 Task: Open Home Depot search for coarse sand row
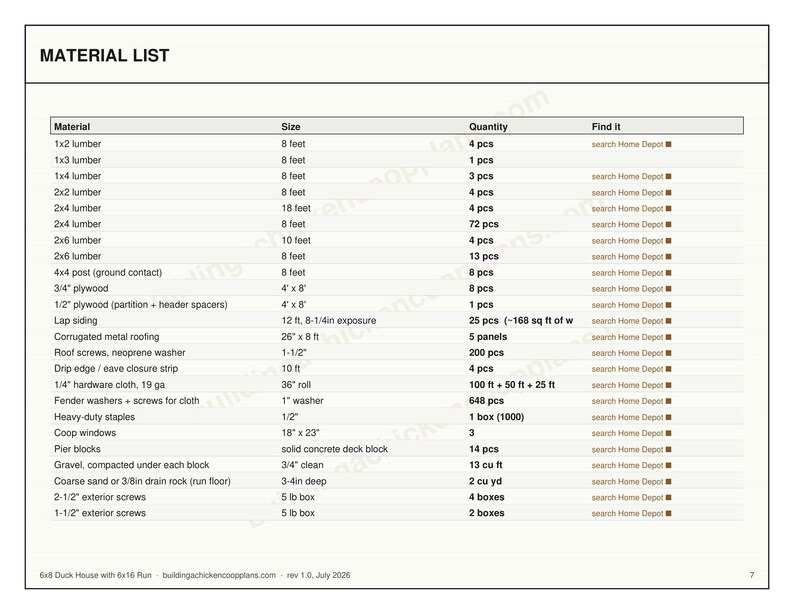627,481
